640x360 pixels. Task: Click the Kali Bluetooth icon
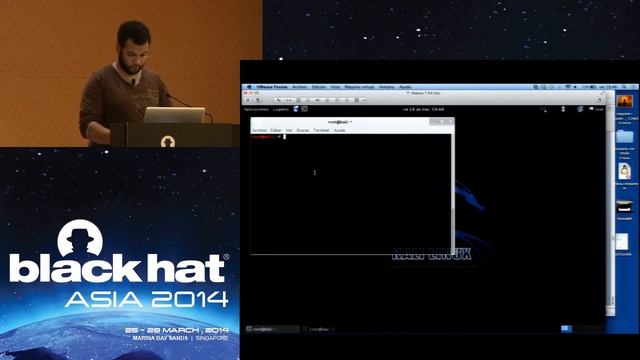click(x=563, y=109)
